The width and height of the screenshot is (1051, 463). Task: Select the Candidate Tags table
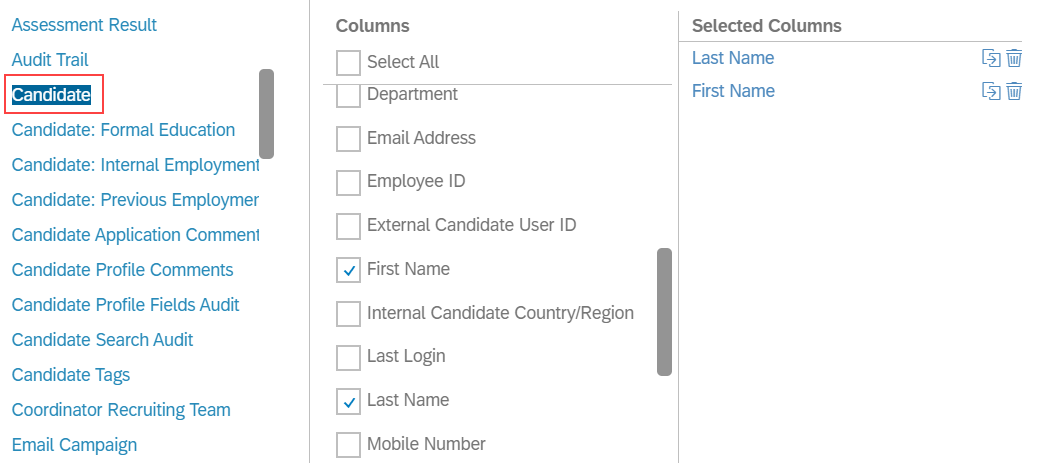pyautogui.click(x=71, y=375)
